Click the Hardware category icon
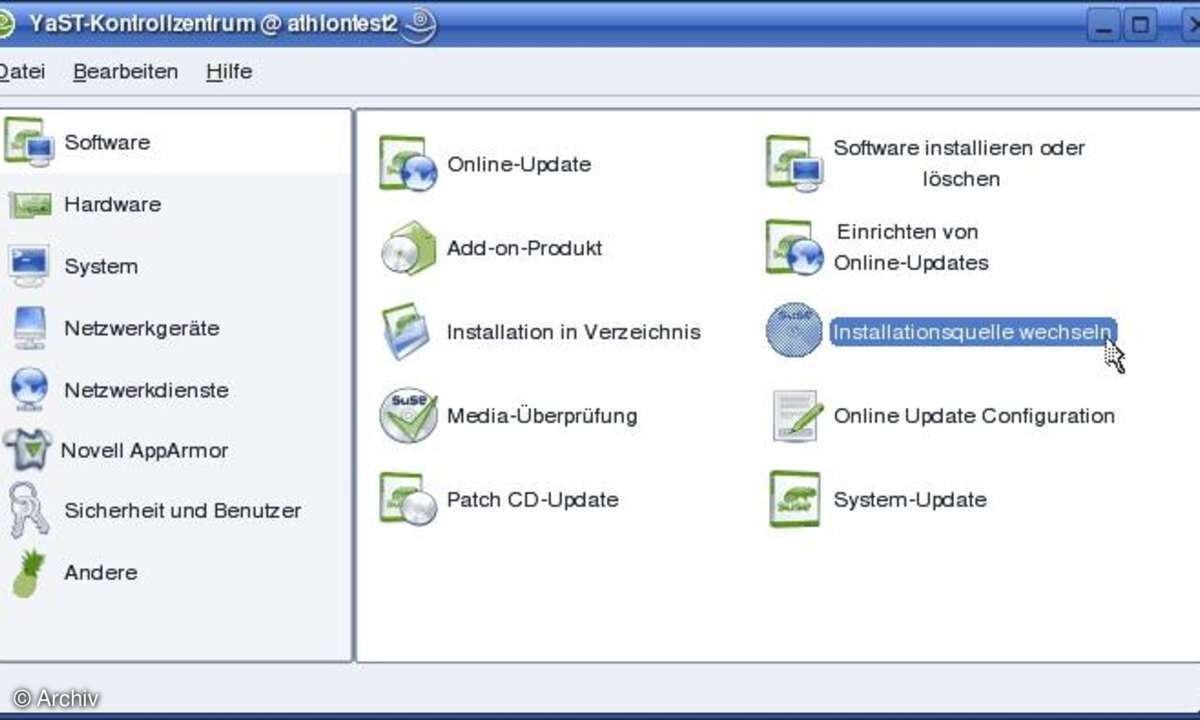 click(29, 205)
